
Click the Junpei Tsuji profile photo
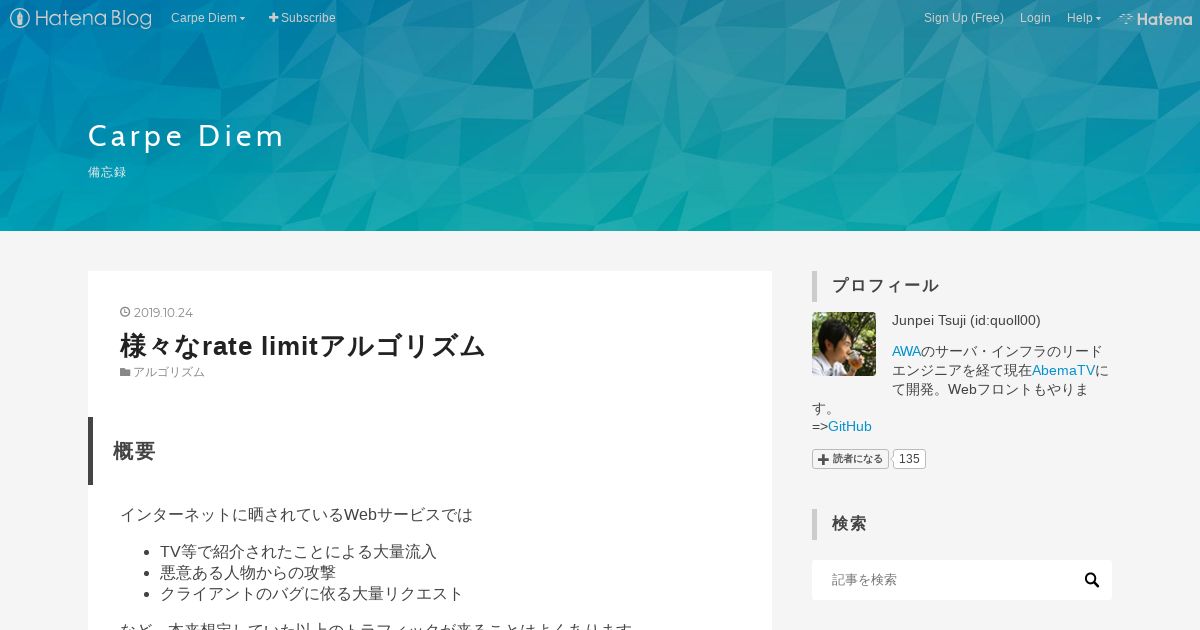pos(844,344)
